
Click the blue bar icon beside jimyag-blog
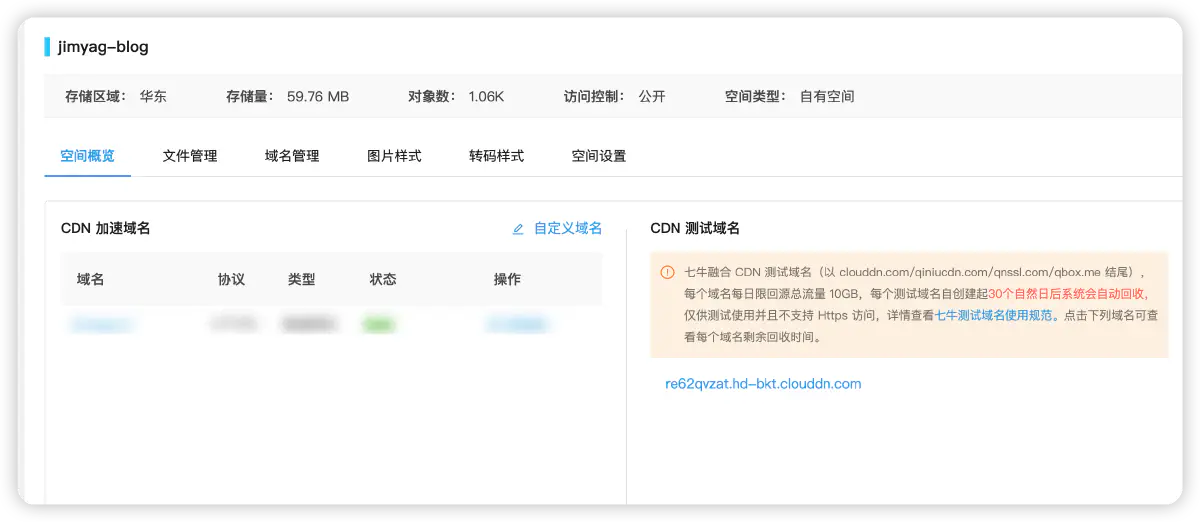[x=47, y=47]
